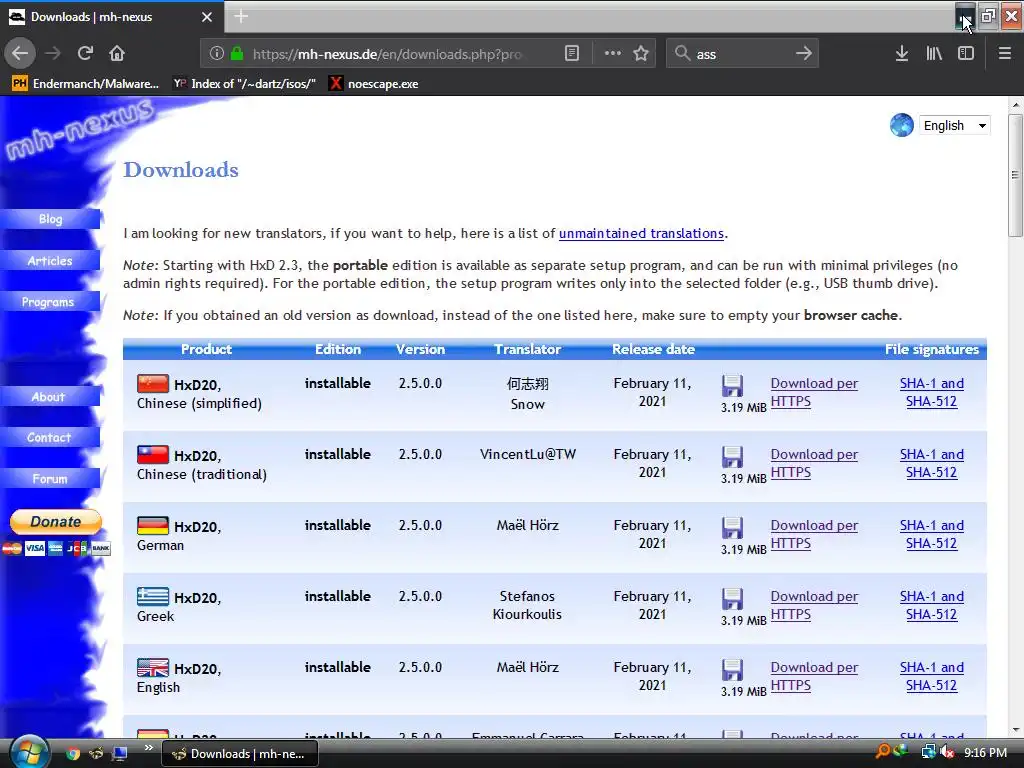Image resolution: width=1024 pixels, height=768 pixels.
Task: Open the downloads panel arrow icon
Action: pos(902,54)
